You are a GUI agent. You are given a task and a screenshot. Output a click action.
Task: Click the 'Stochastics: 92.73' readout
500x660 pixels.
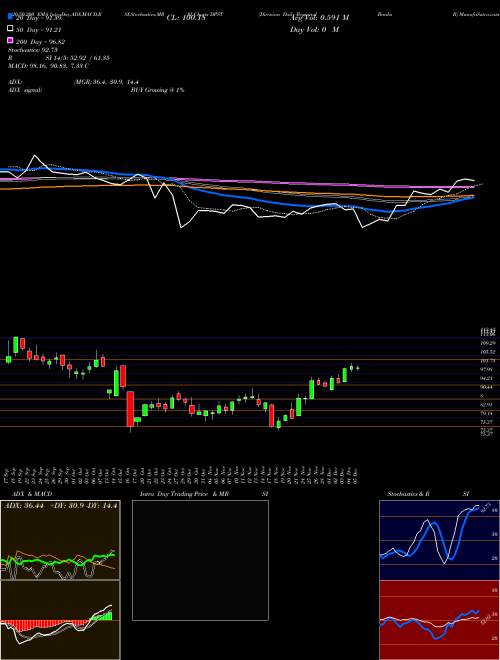click(31, 50)
